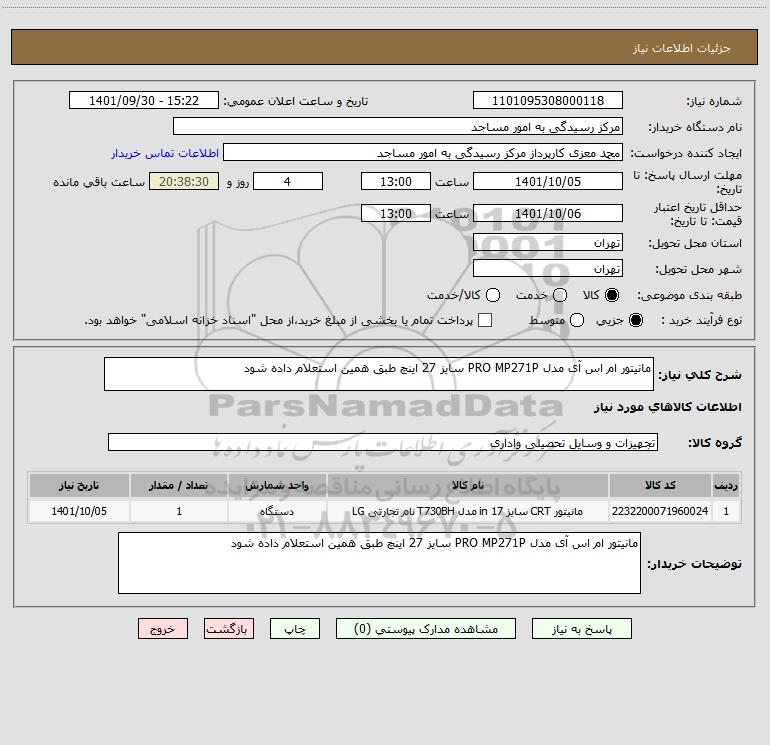770x745 pixels.
Task: Click the response deadline date 1401/10/05 field
Action: point(548,181)
